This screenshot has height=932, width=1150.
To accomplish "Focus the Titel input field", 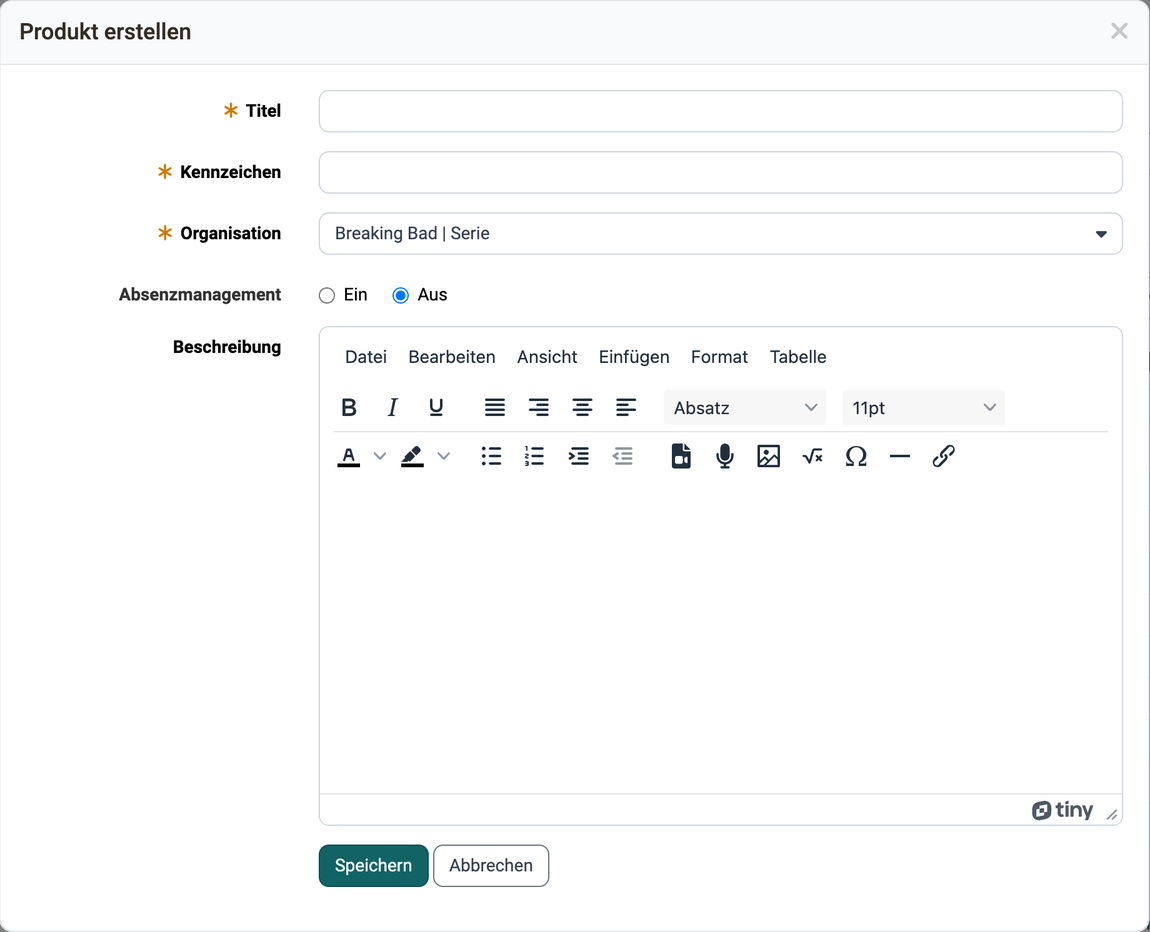I will click(720, 111).
